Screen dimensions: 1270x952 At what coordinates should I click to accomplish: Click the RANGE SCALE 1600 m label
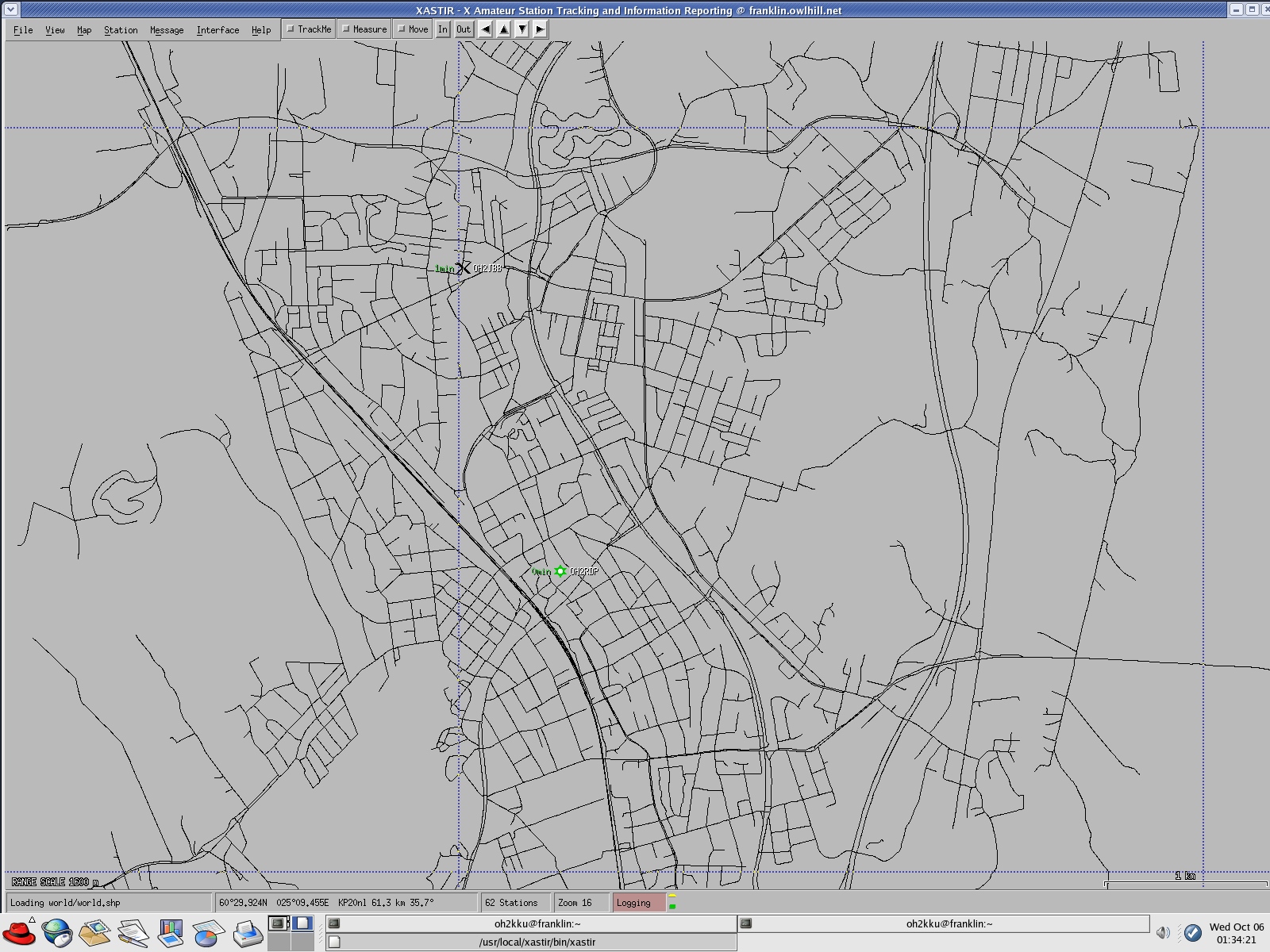click(x=55, y=882)
